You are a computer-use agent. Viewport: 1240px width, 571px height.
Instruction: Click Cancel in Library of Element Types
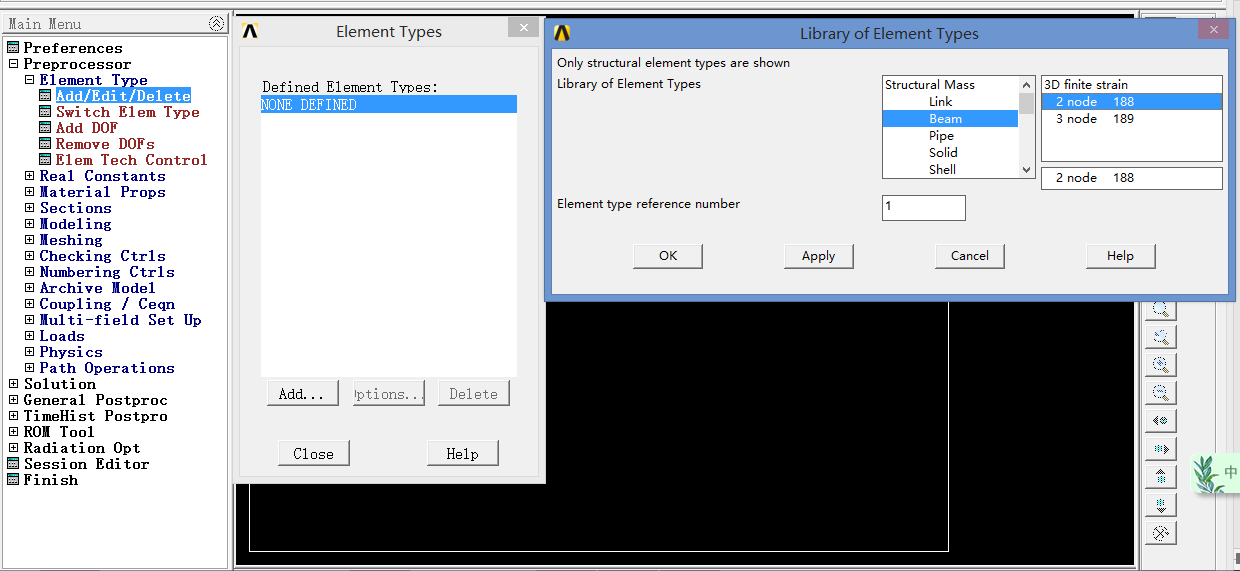click(969, 256)
